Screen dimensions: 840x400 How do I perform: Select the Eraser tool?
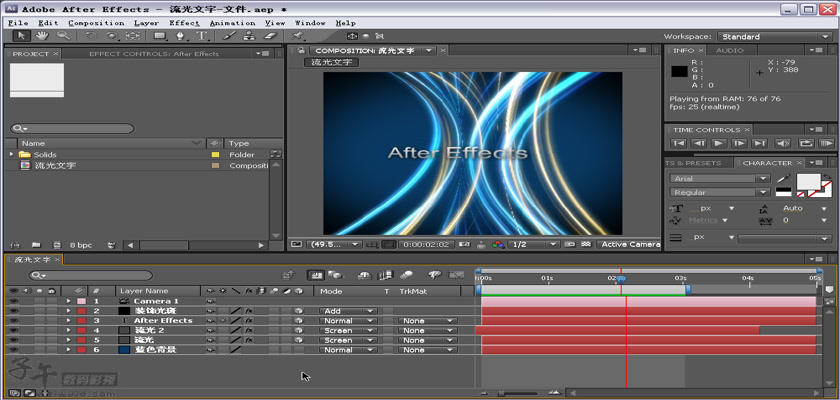(x=270, y=36)
